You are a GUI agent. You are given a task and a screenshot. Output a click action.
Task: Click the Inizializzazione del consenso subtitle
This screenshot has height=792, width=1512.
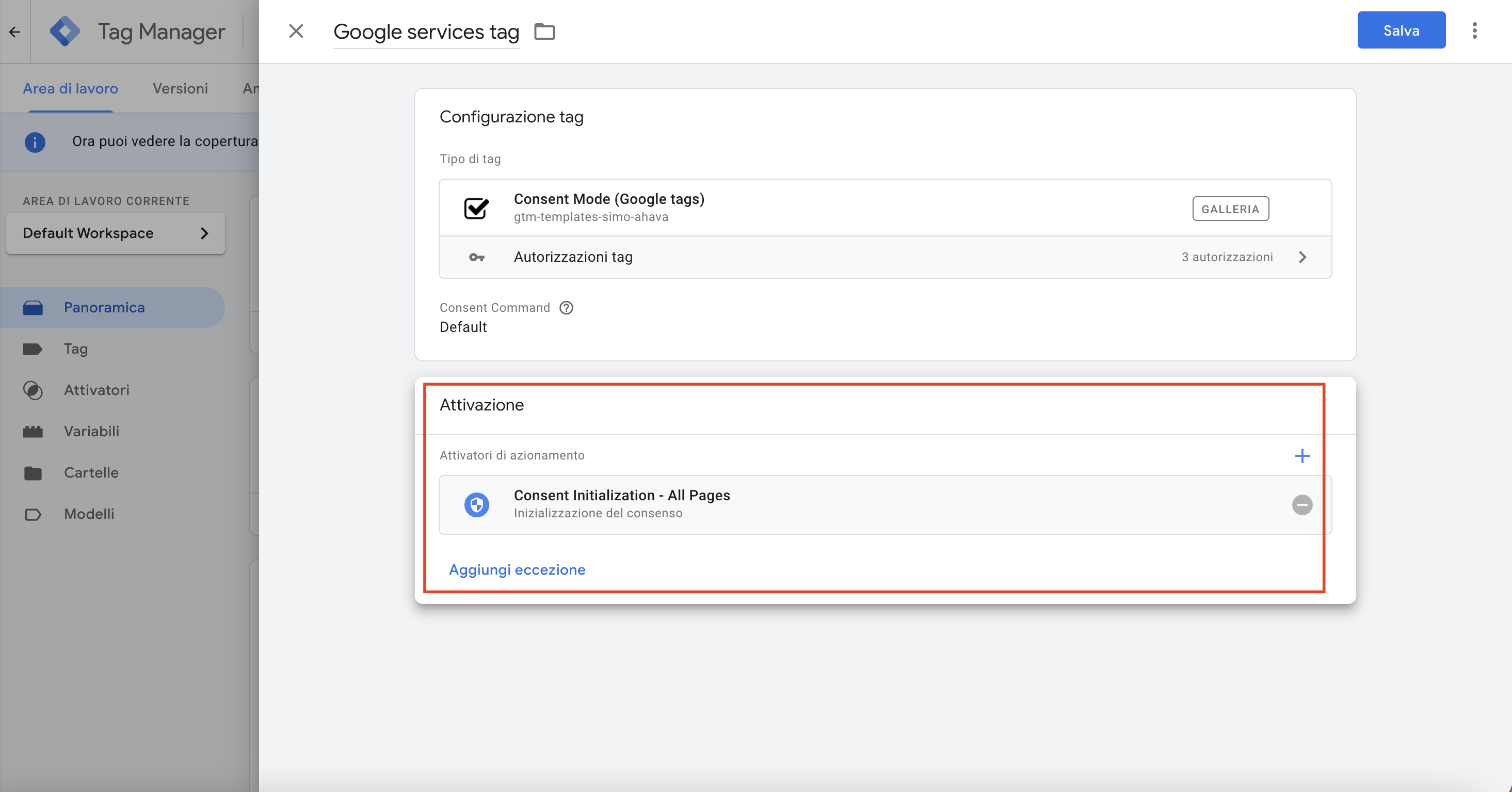598,513
